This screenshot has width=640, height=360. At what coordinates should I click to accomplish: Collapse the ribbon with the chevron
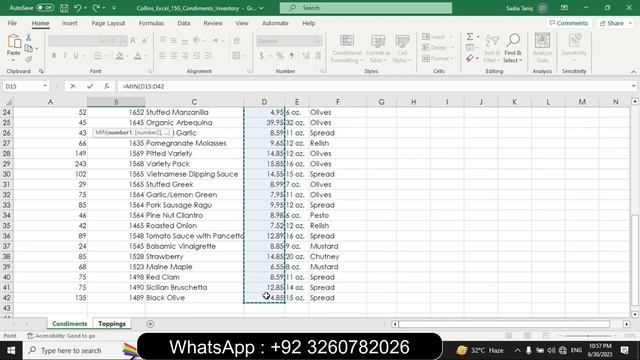click(633, 71)
